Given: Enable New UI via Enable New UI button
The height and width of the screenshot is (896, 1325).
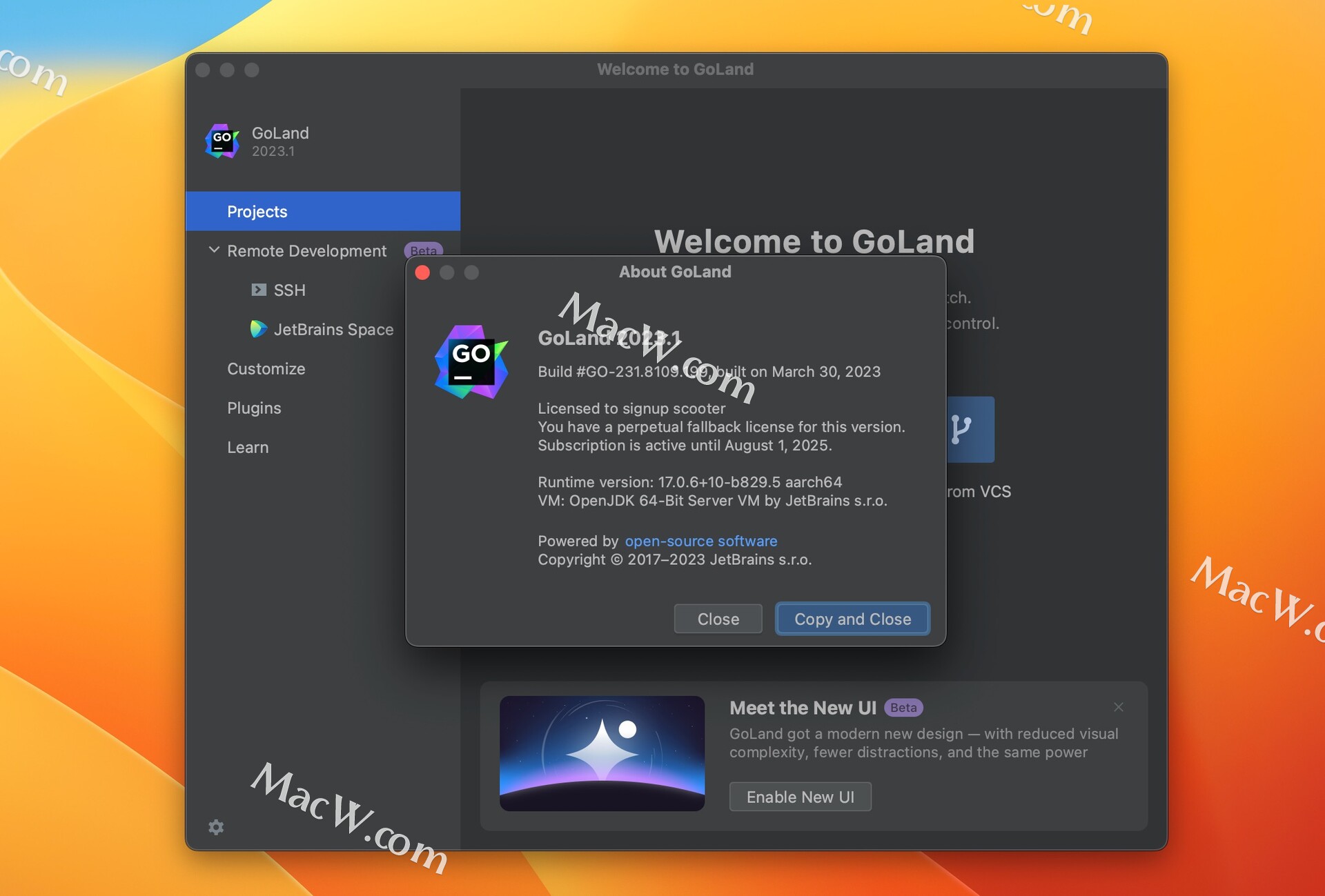Looking at the screenshot, I should point(800,797).
